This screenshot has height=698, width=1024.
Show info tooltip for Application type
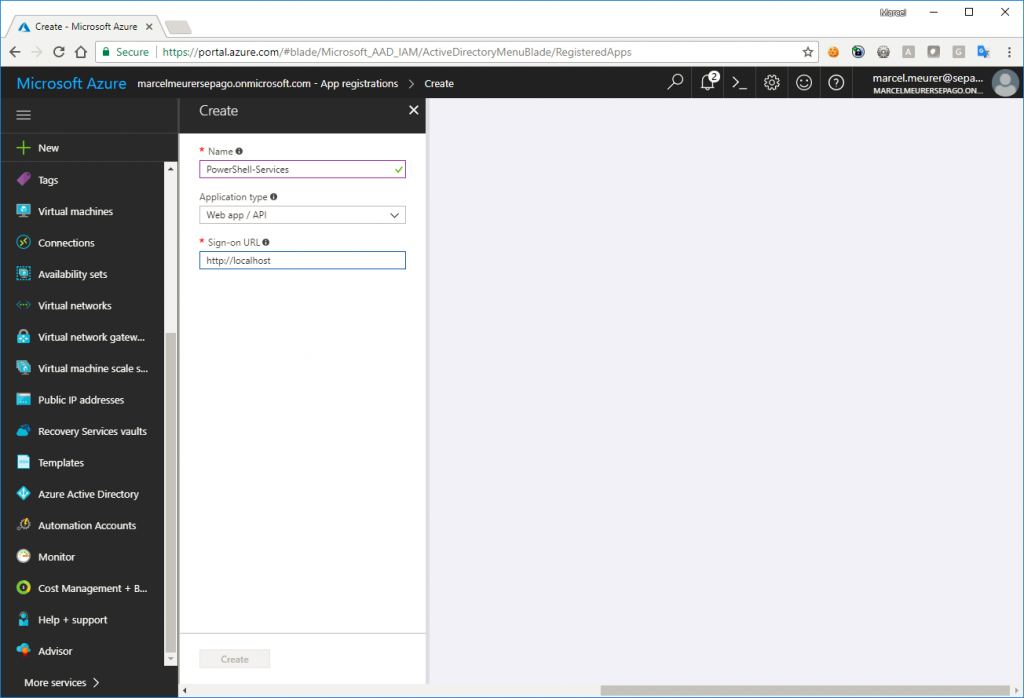(x=274, y=197)
